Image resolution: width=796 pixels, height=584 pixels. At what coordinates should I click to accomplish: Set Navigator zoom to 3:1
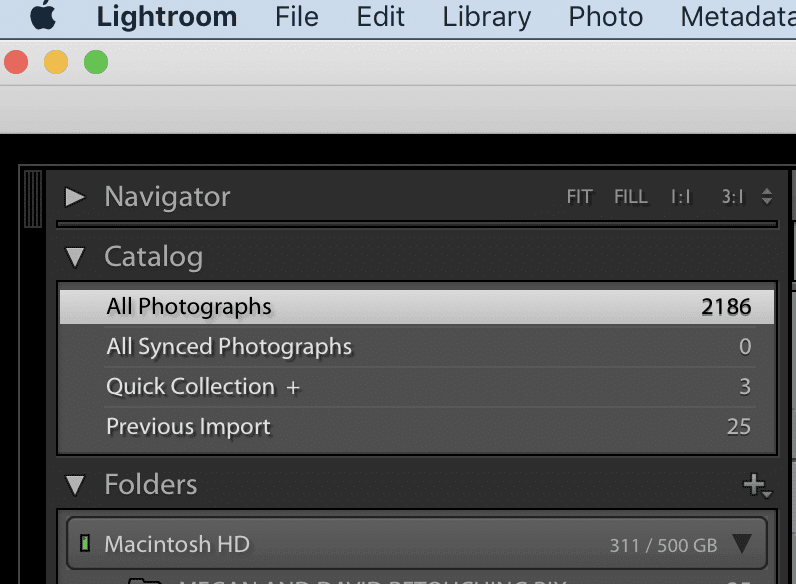tap(733, 197)
